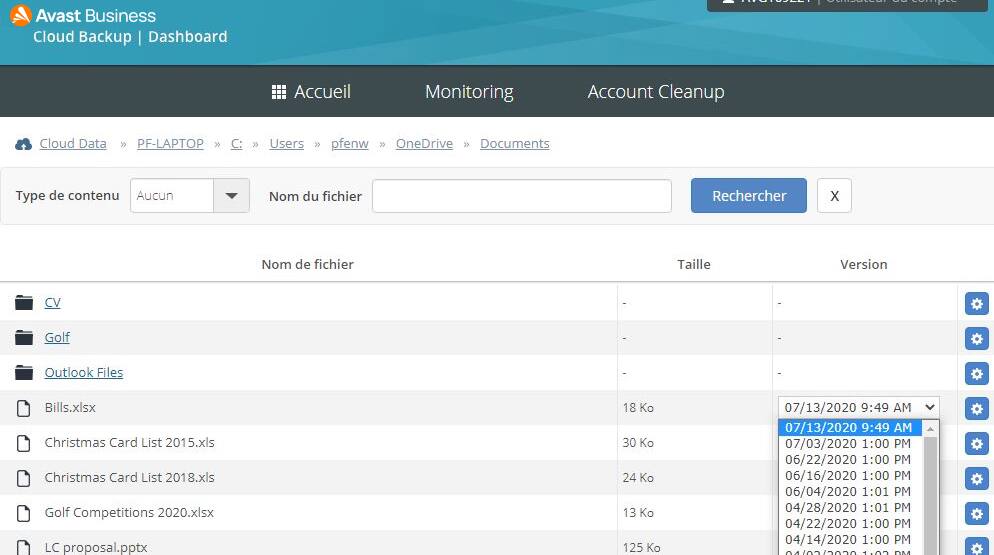Open the gear menu for Bills.xlsx
Image resolution: width=994 pixels, height=555 pixels.
coord(976,408)
